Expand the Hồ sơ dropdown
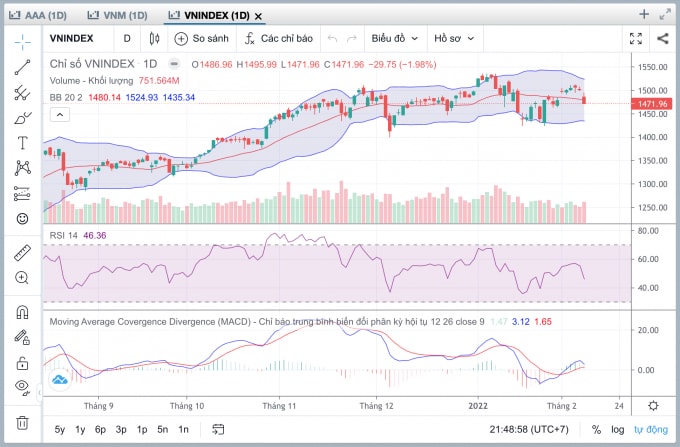 click(454, 39)
